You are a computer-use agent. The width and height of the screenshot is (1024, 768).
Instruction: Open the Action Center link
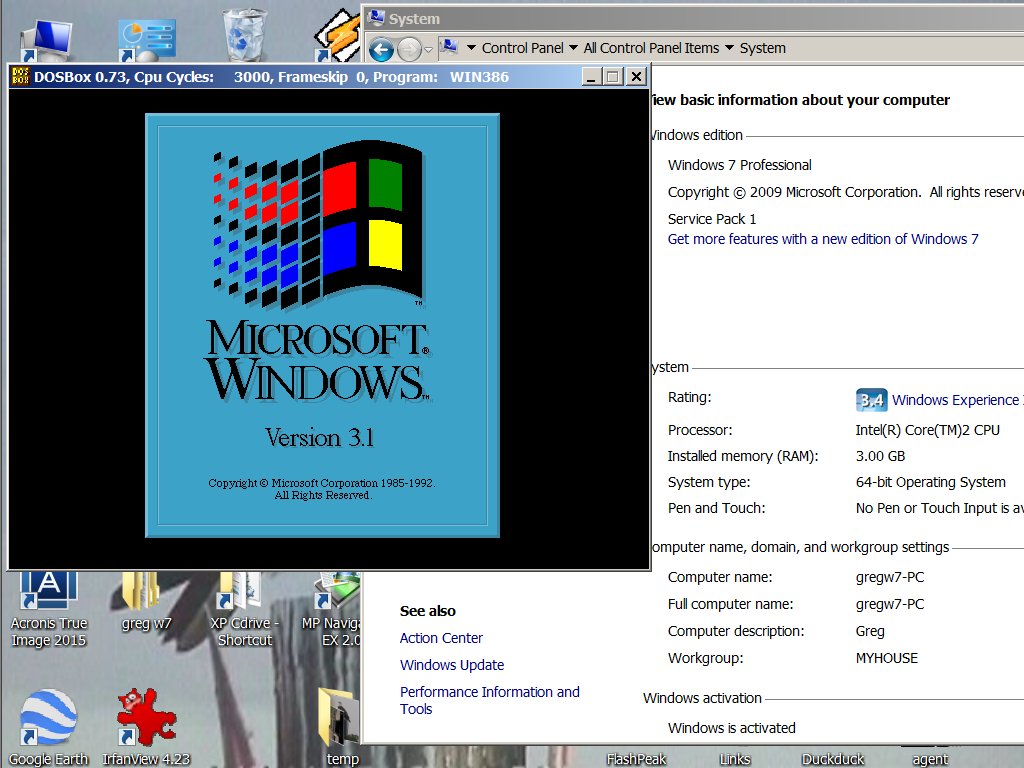441,638
